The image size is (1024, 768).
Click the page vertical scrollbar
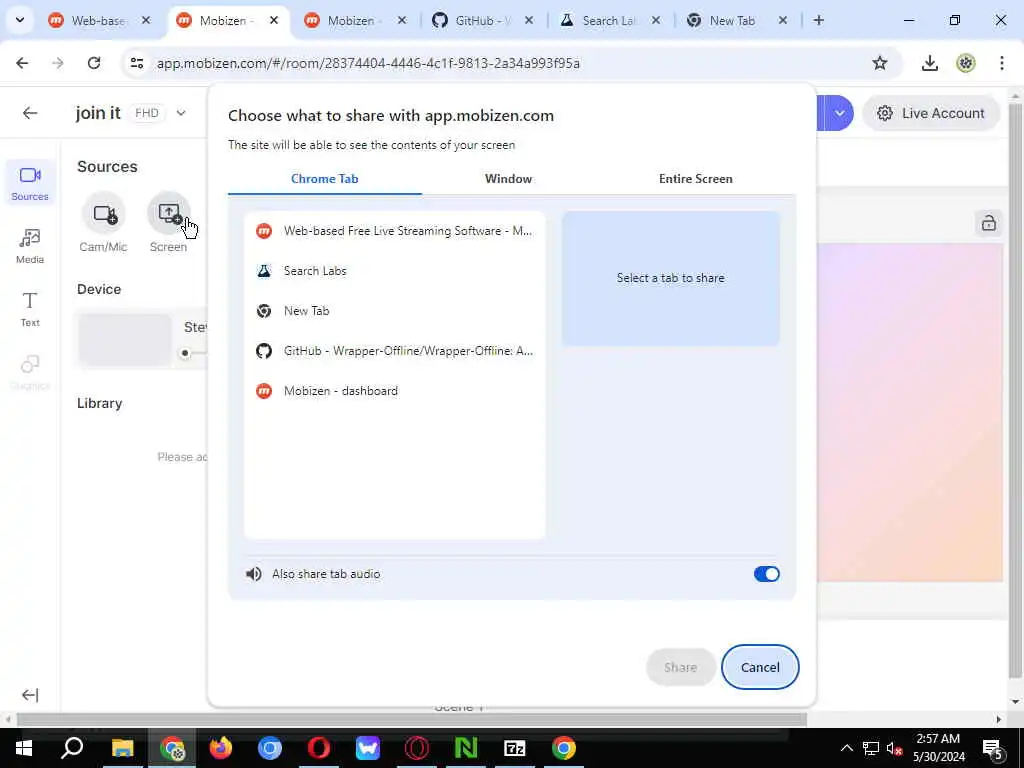click(x=1015, y=389)
